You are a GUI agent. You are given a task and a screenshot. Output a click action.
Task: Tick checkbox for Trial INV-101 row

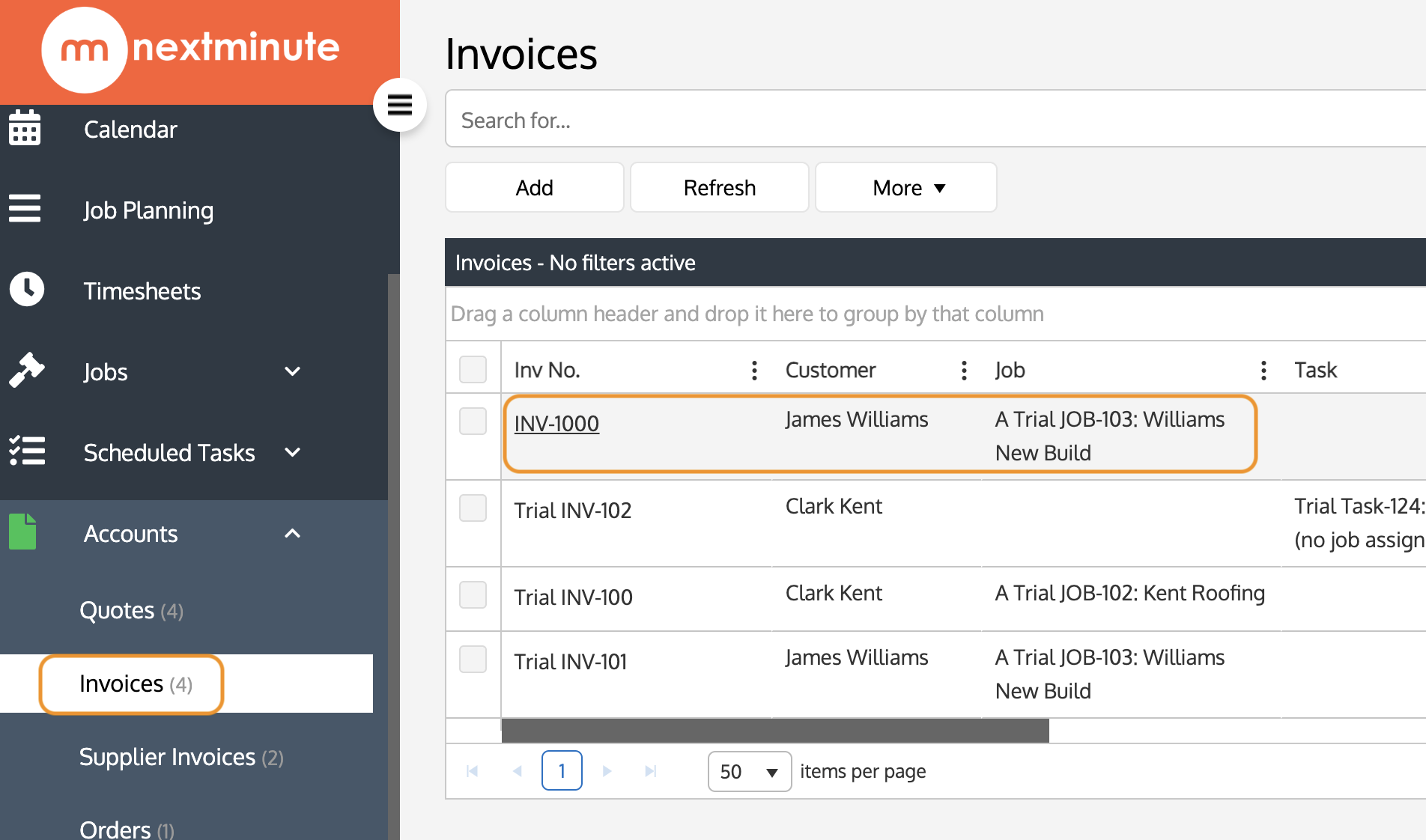(473, 659)
